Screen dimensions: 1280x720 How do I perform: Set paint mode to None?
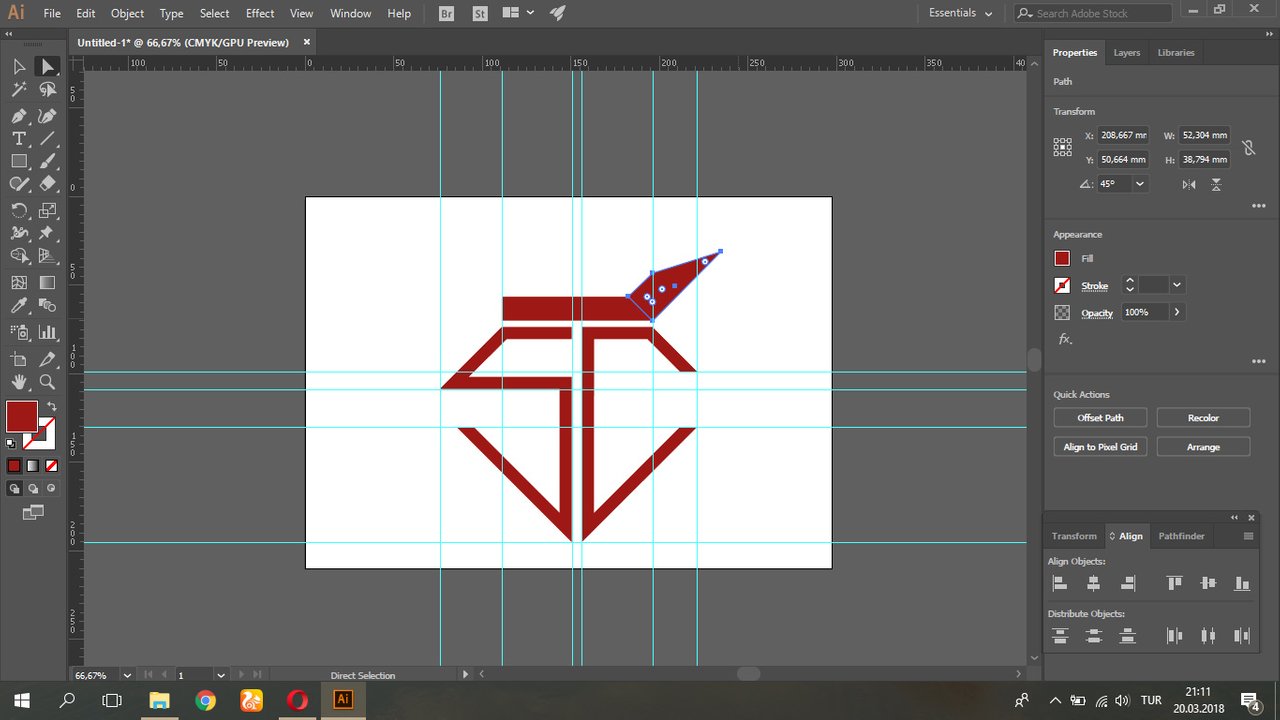pos(52,466)
